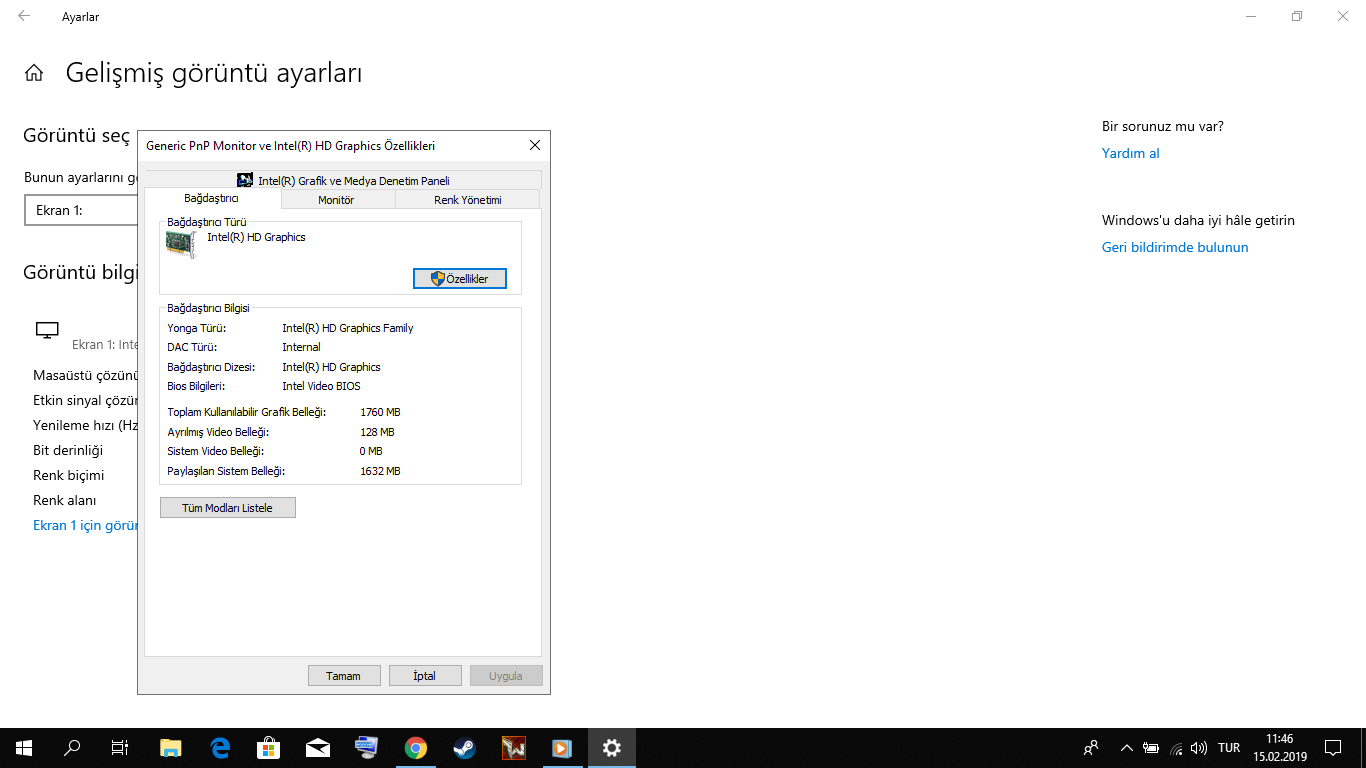Click the Settings gear in the taskbar
Image resolution: width=1366 pixels, height=768 pixels.
click(612, 747)
